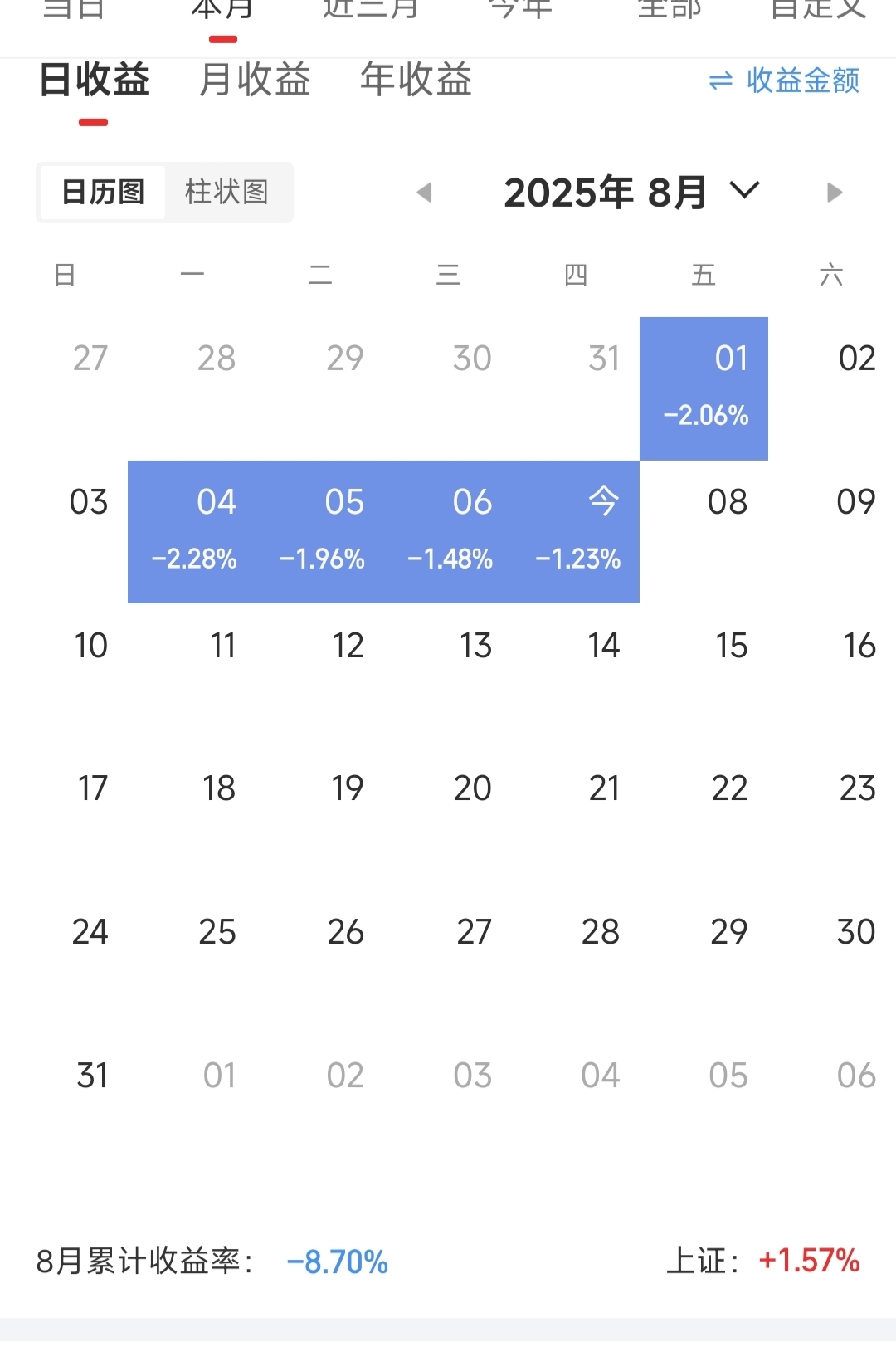Select the 近三月 time range
Viewport: 896px width, 1347px height.
tap(371, 10)
